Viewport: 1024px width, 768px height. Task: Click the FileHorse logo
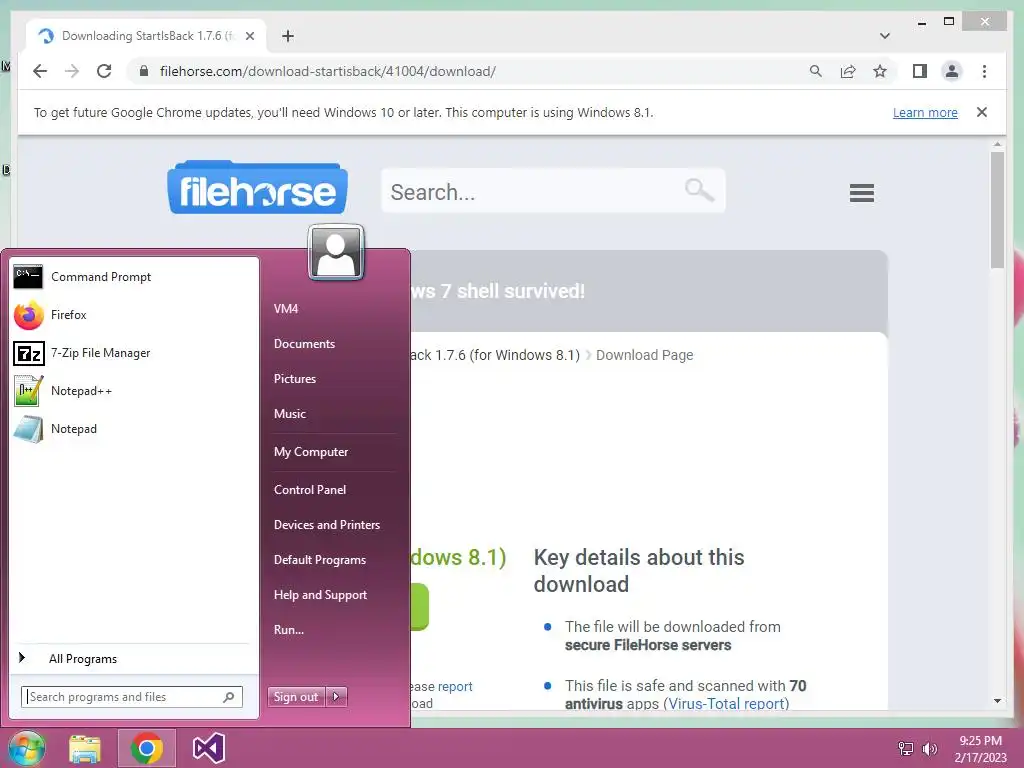[x=257, y=187]
